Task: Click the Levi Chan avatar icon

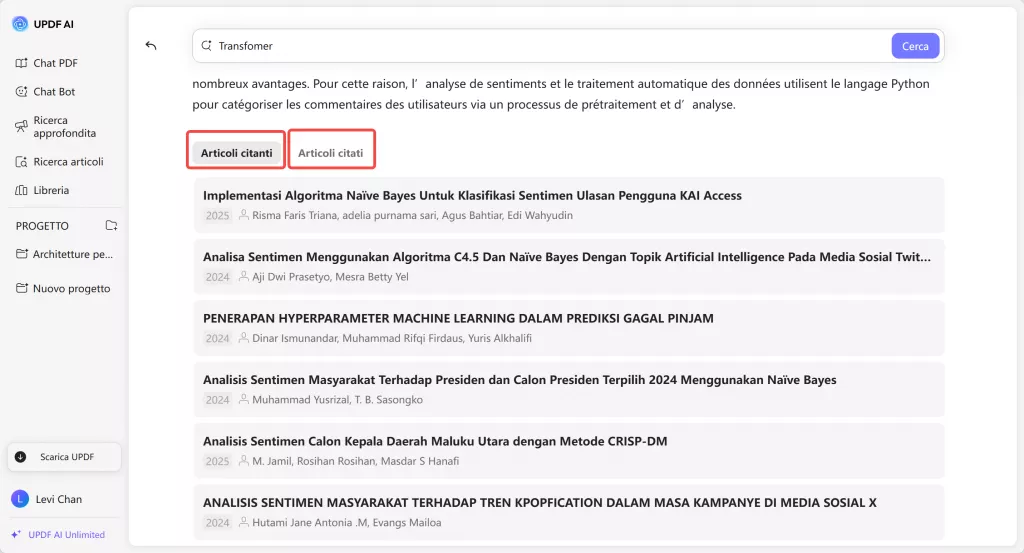Action: [x=20, y=499]
